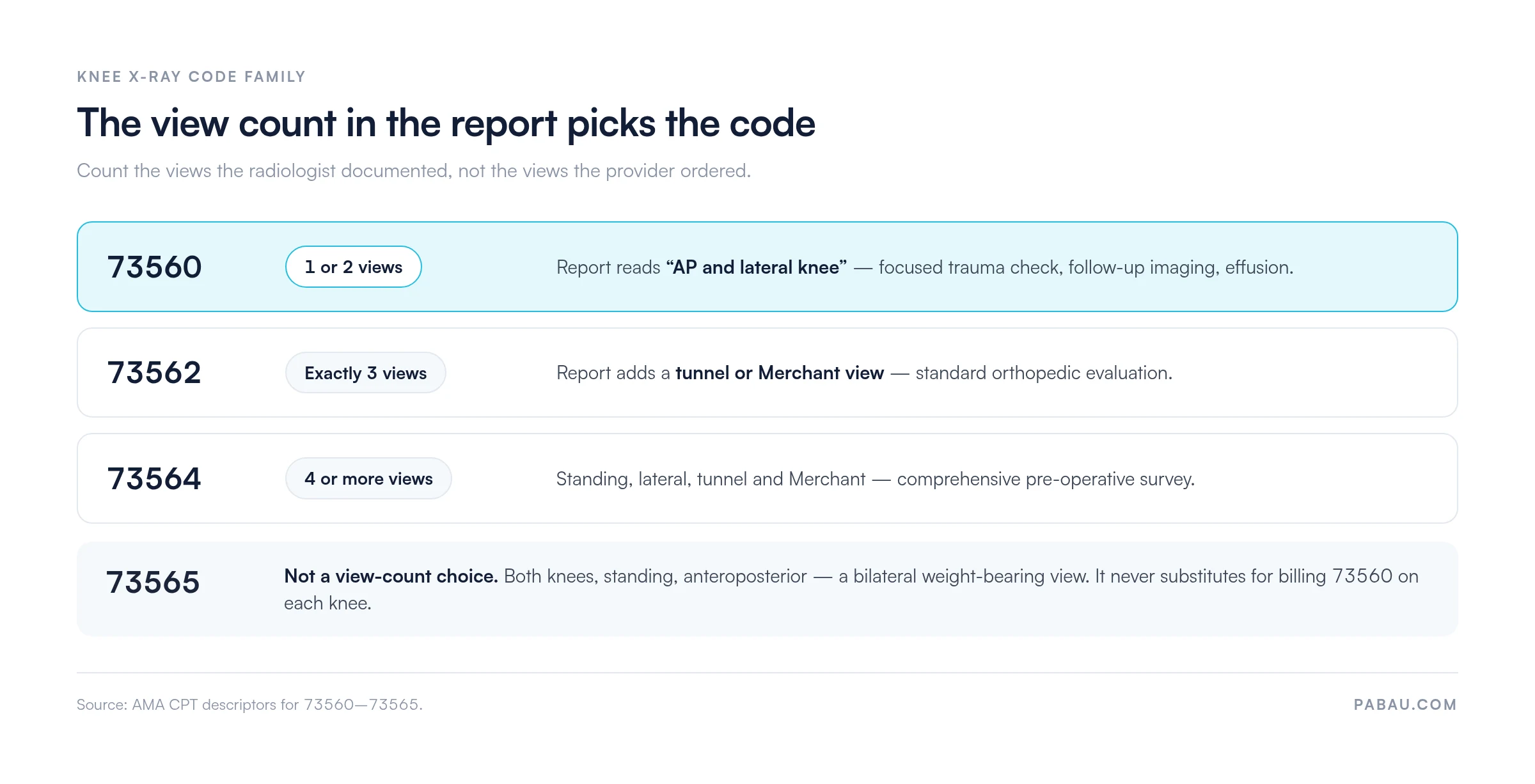This screenshot has width=1535, height=784.
Task: Select the 73562 code number
Action: click(x=154, y=373)
